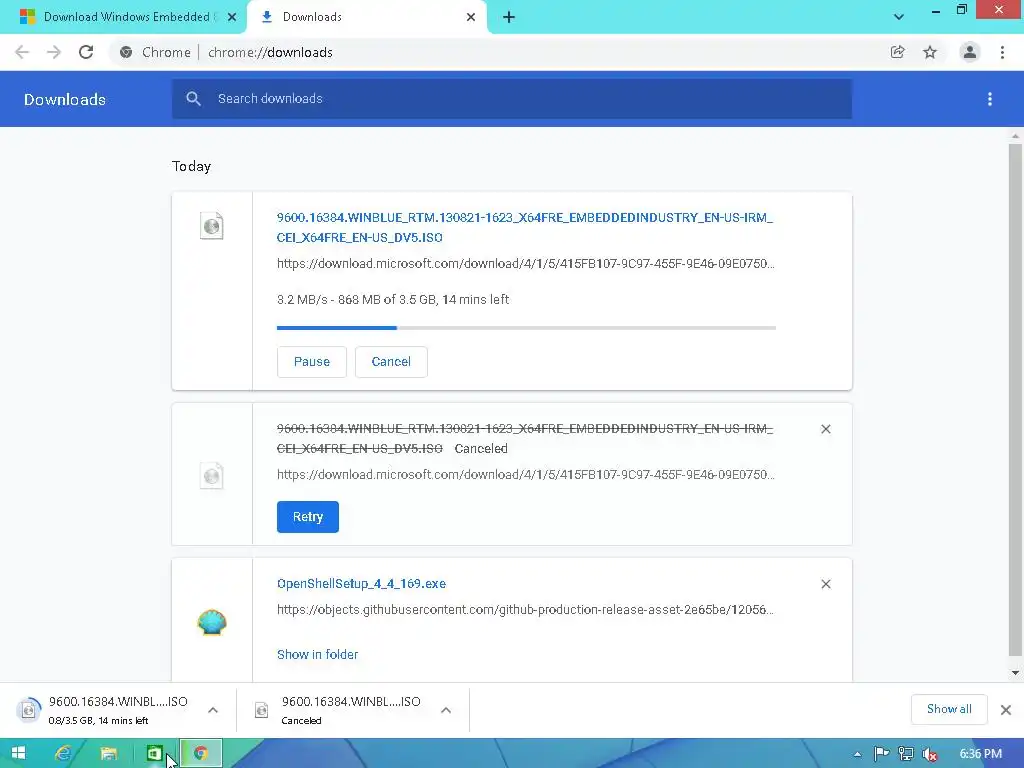
Task: Launch Internet Explorer from taskbar
Action: pos(63,754)
